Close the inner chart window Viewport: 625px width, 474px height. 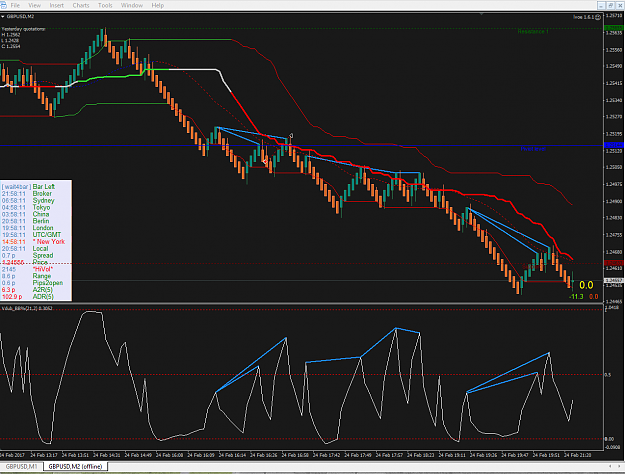pyautogui.click(x=620, y=5)
